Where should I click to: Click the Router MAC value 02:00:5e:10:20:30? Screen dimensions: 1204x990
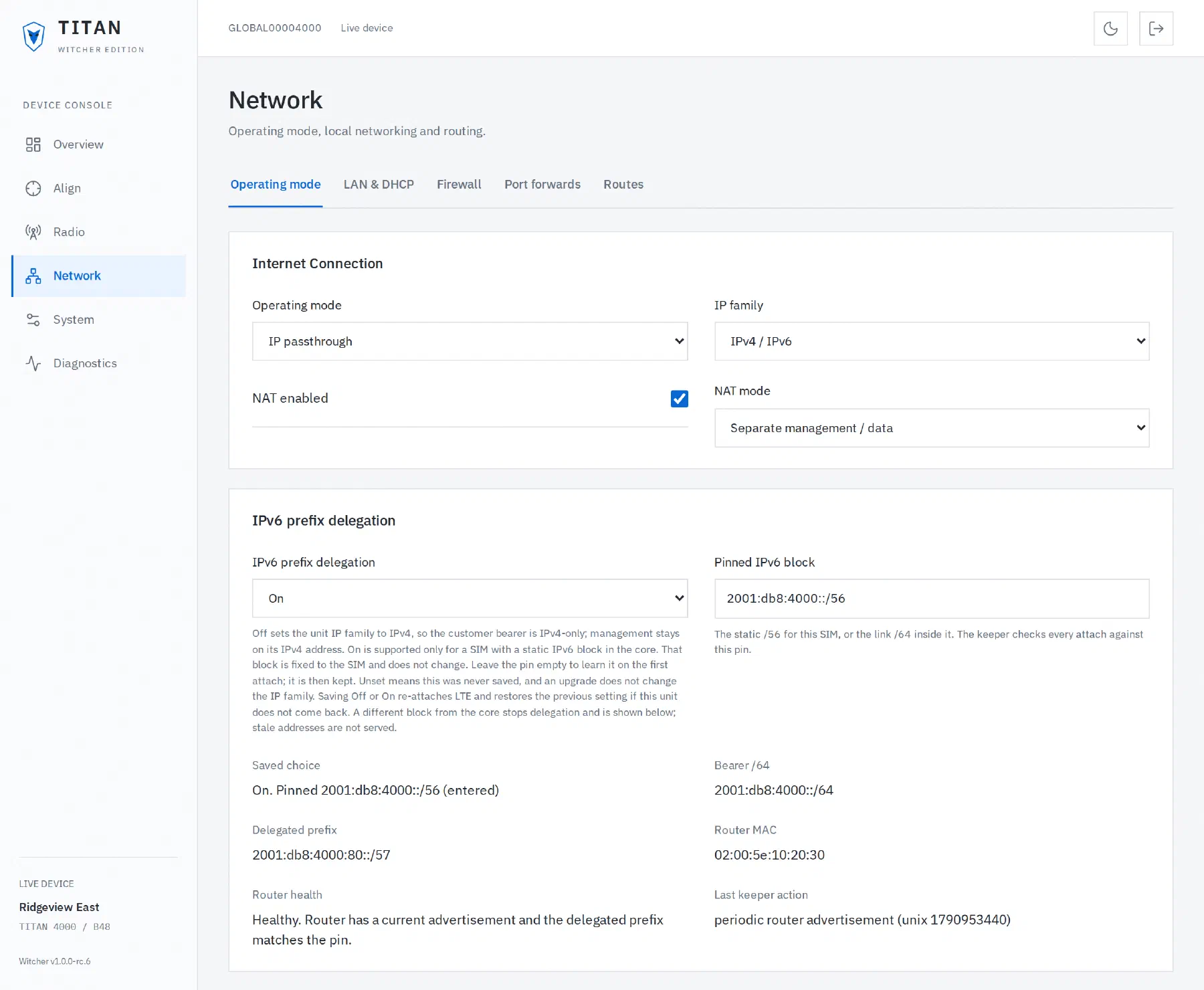pyautogui.click(x=769, y=855)
